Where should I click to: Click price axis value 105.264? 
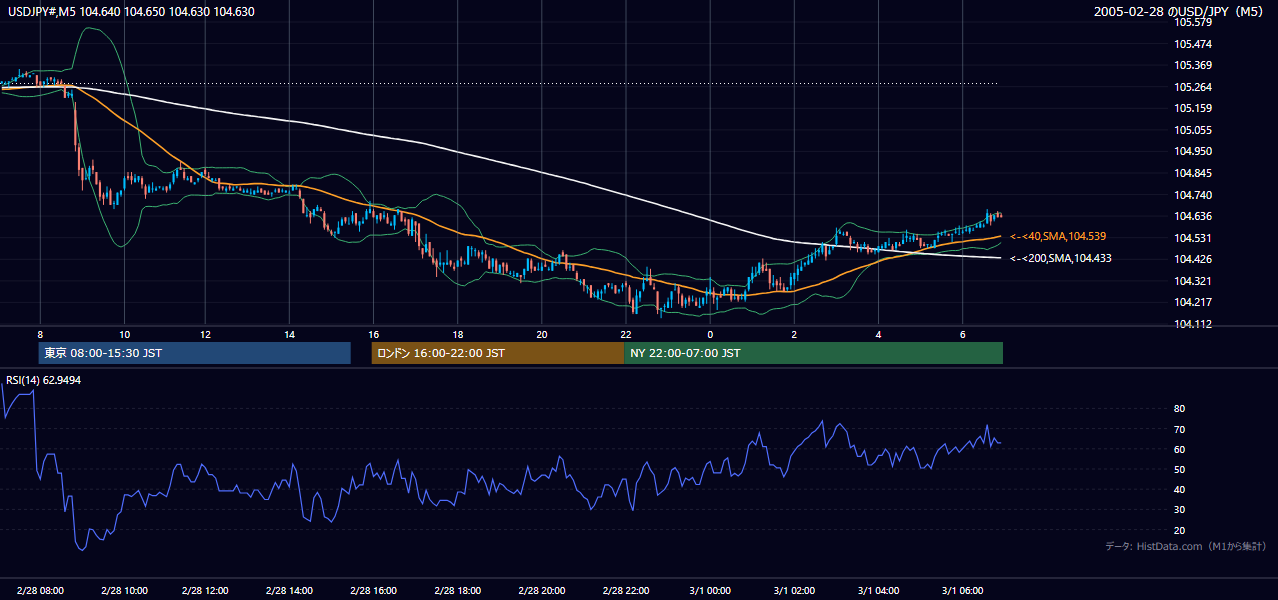(x=1194, y=87)
